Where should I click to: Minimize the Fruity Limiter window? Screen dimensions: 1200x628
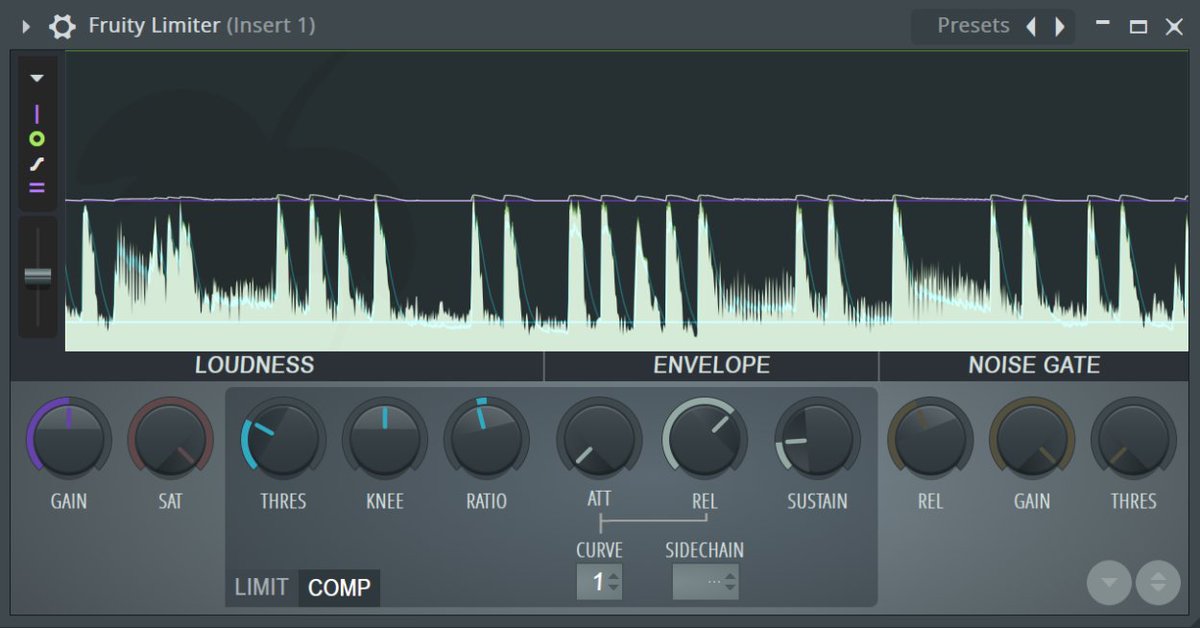coord(1102,24)
